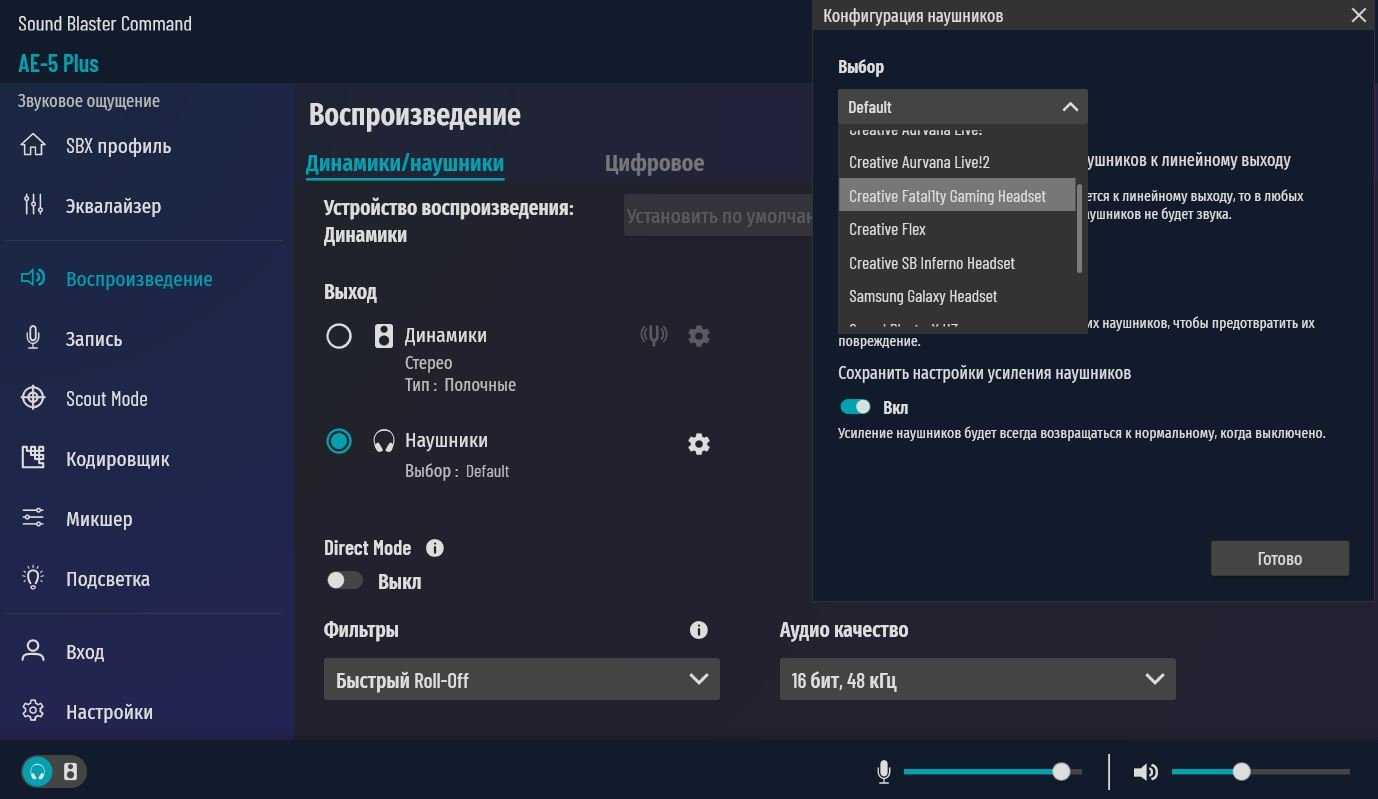Turn off the headphone gain save toggle

pos(855,407)
